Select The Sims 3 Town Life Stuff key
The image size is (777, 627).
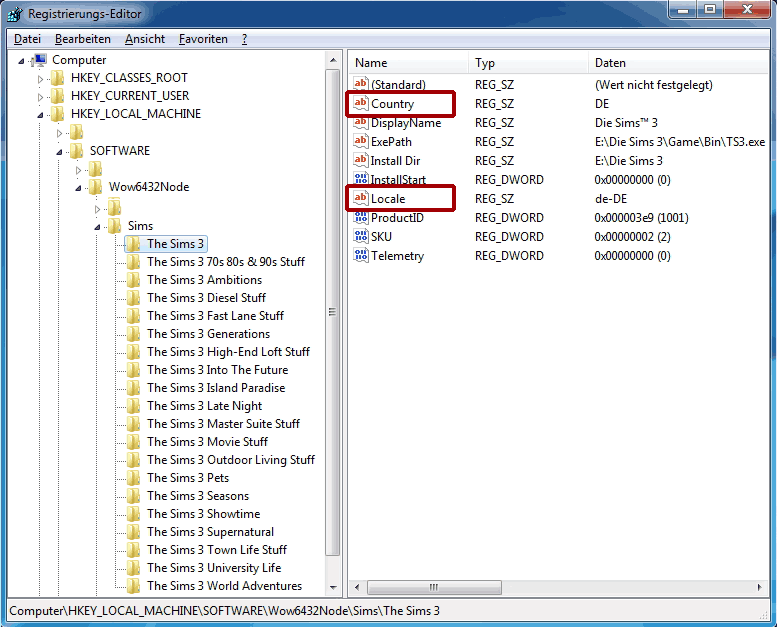[217, 550]
